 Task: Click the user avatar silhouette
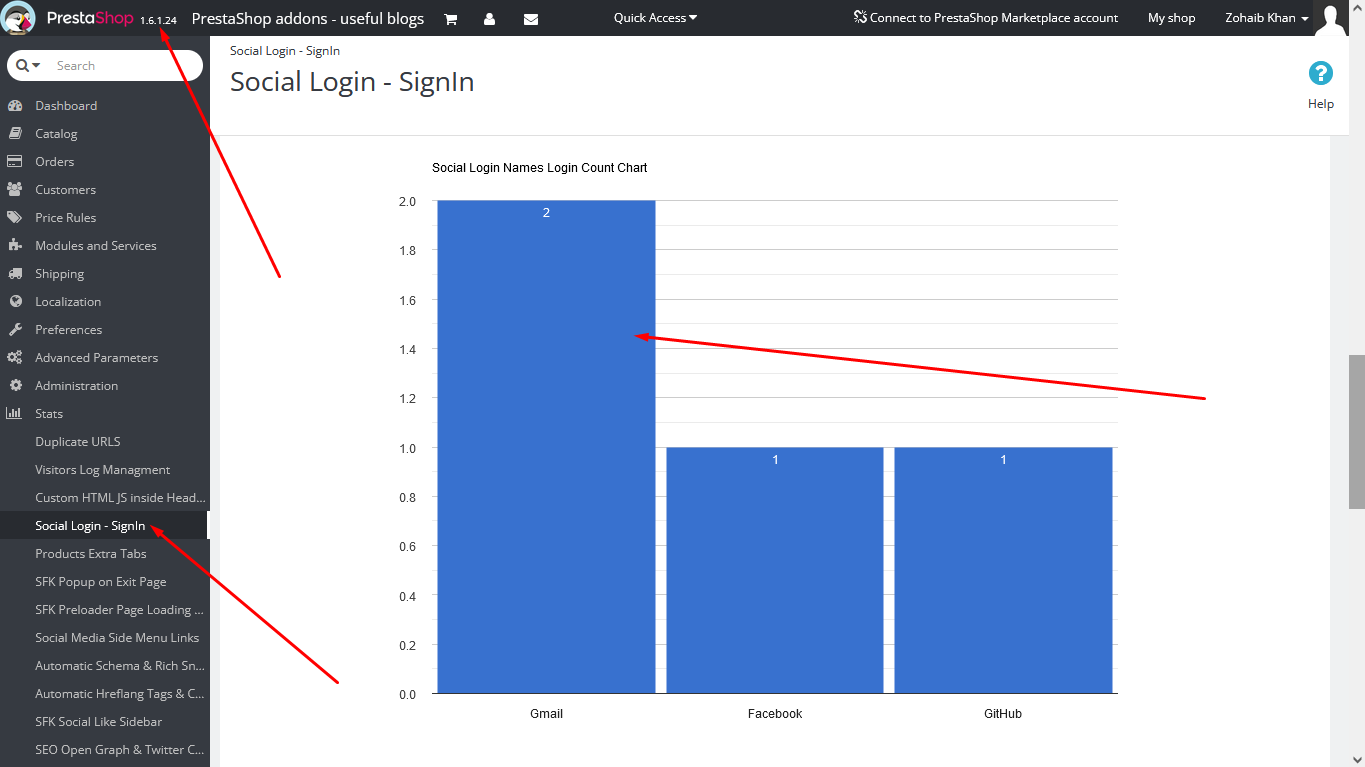pyautogui.click(x=1332, y=18)
